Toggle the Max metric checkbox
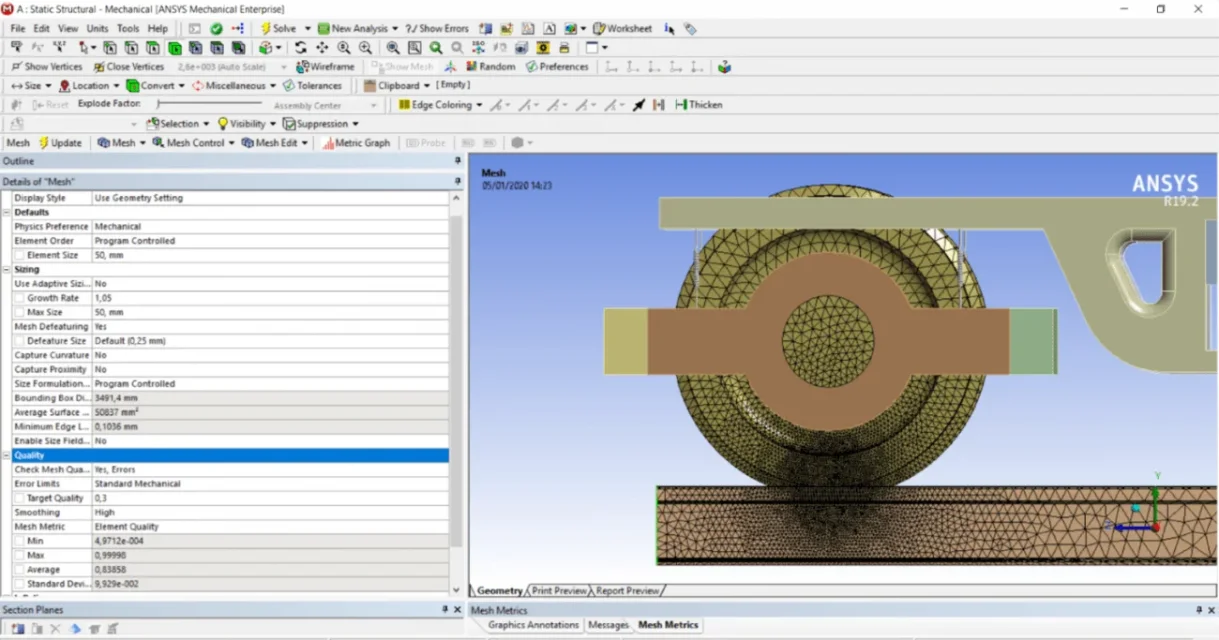1219x640 pixels. click(x=20, y=555)
